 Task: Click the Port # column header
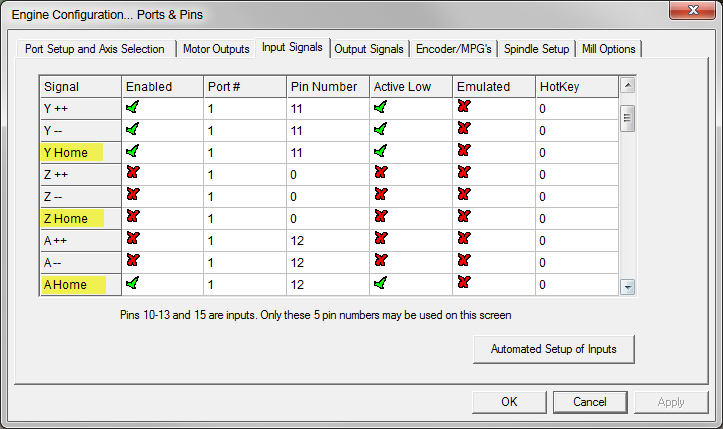(245, 87)
